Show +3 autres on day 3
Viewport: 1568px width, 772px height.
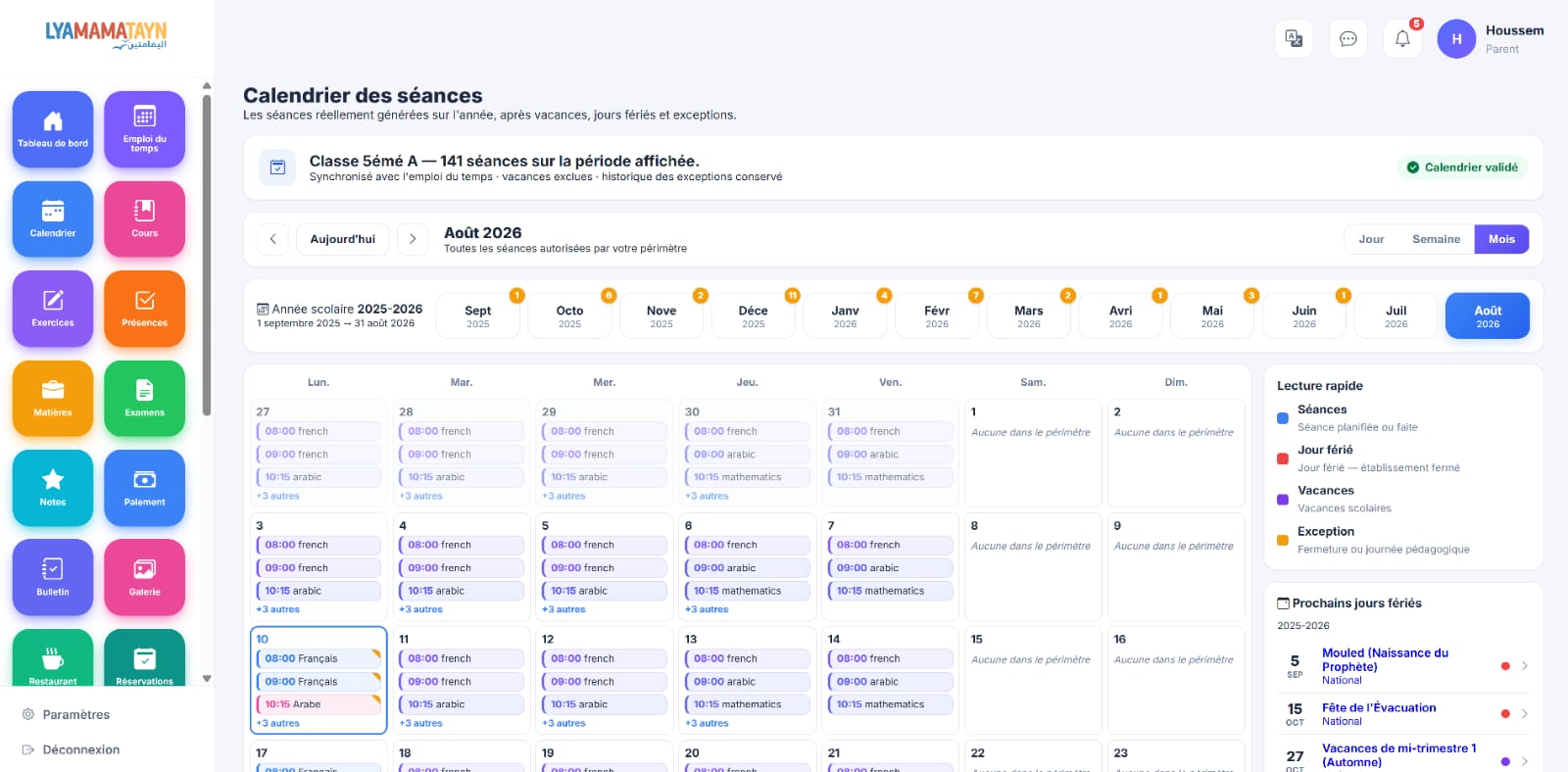pyautogui.click(x=278, y=609)
